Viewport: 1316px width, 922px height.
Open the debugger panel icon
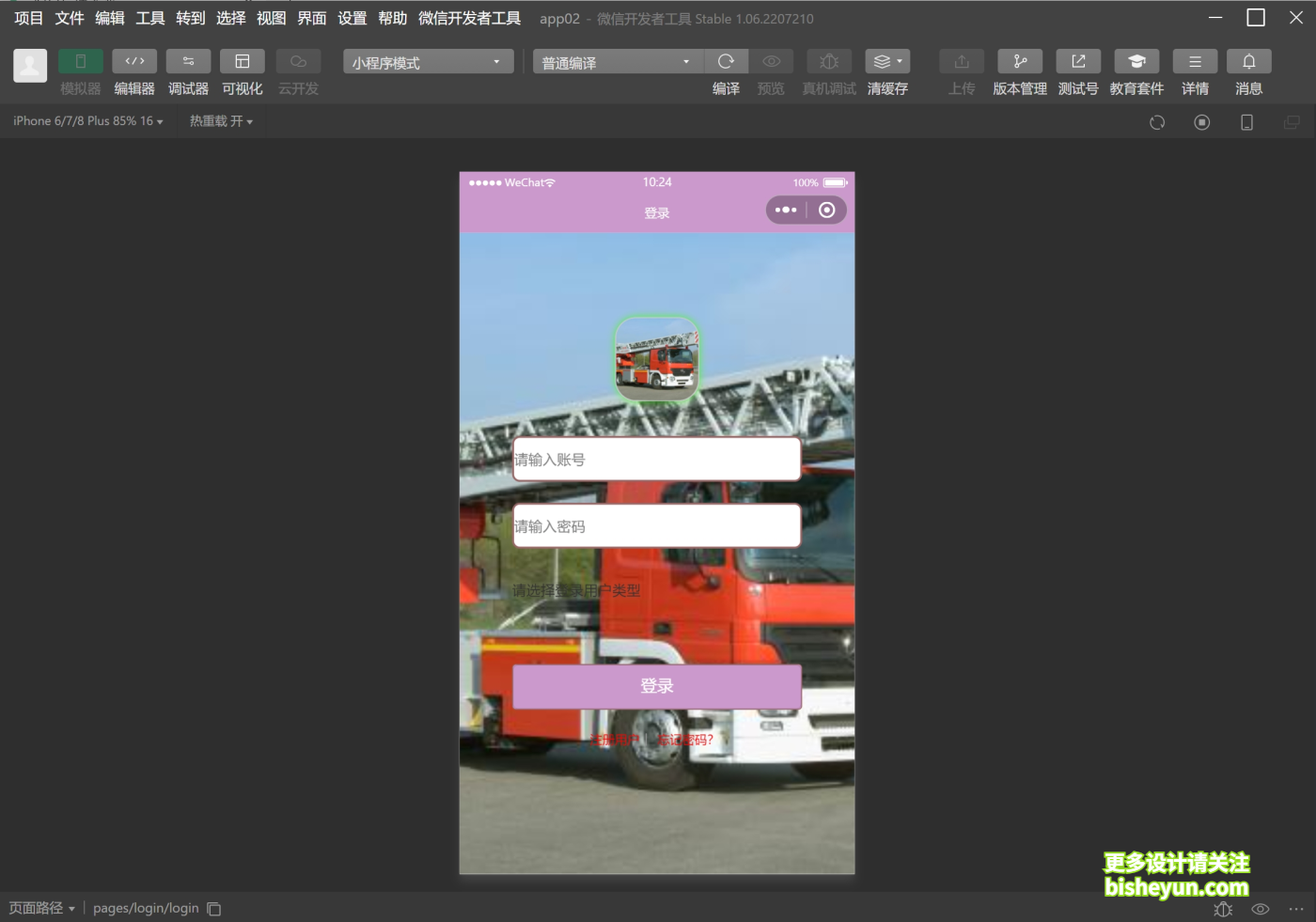tap(188, 61)
